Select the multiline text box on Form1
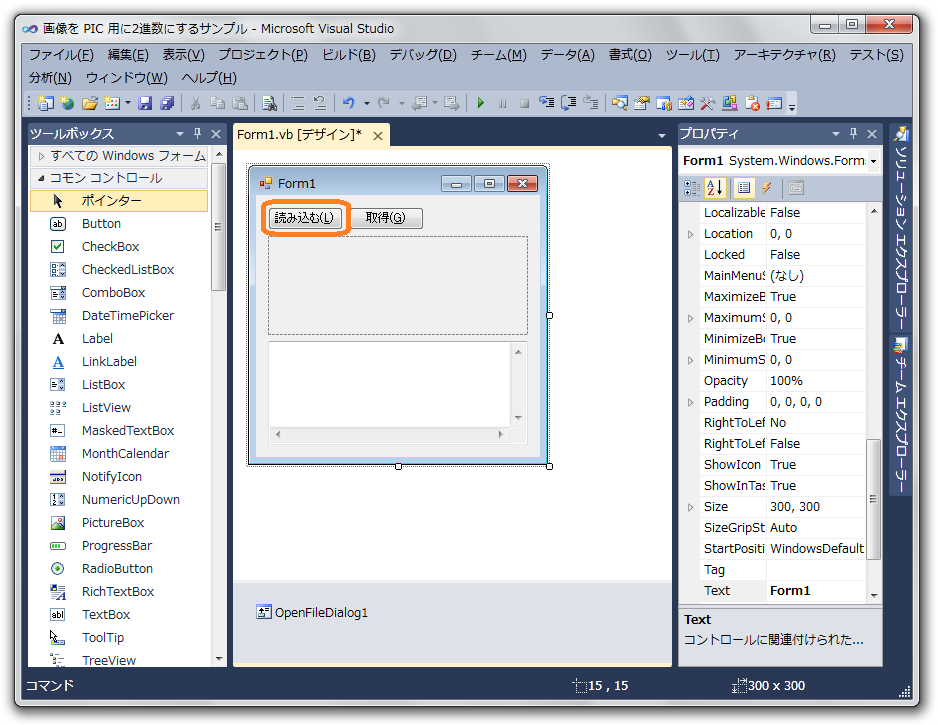 pos(398,392)
